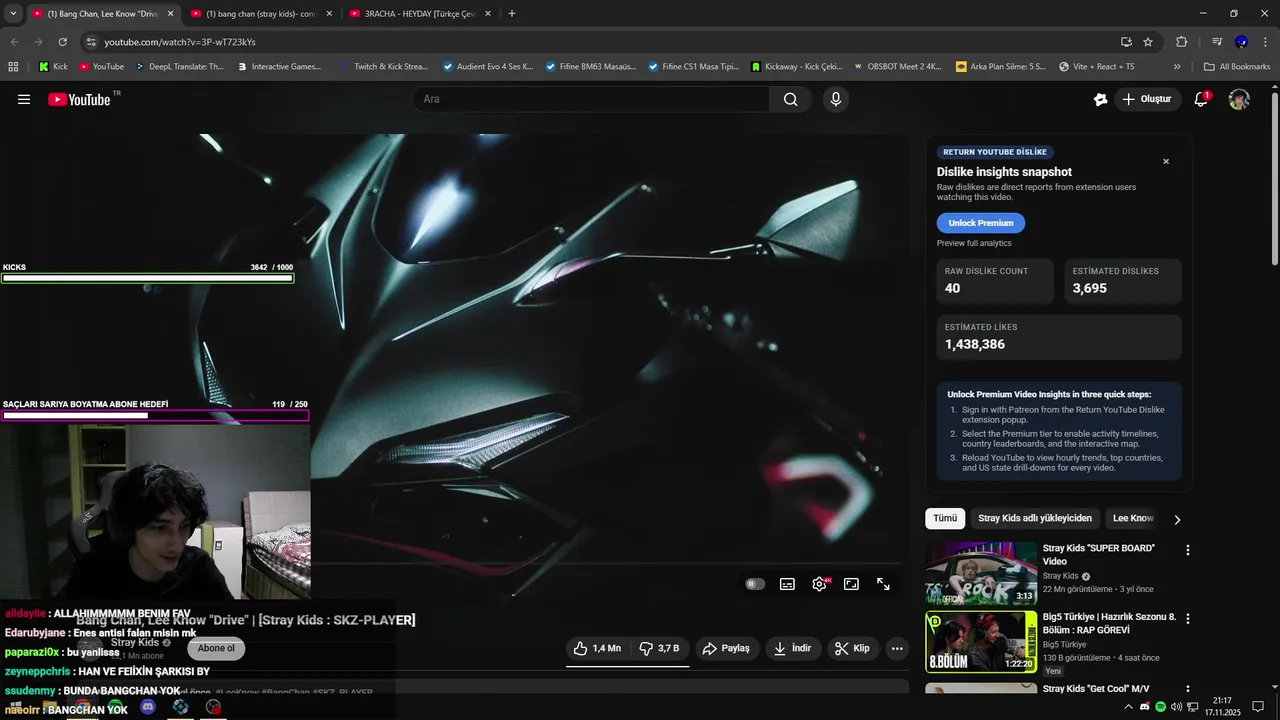Click the SAÇLARI SARIYA BOYATMA goal bar

pos(155,415)
